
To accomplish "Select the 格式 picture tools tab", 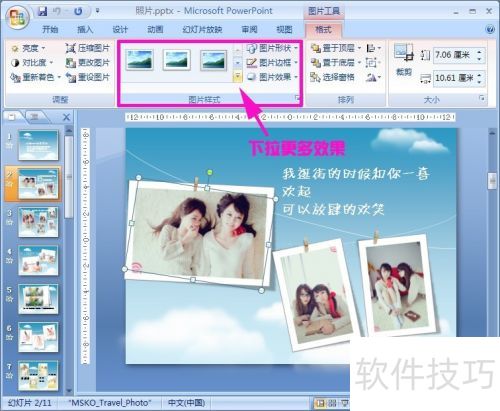I will 323,29.
